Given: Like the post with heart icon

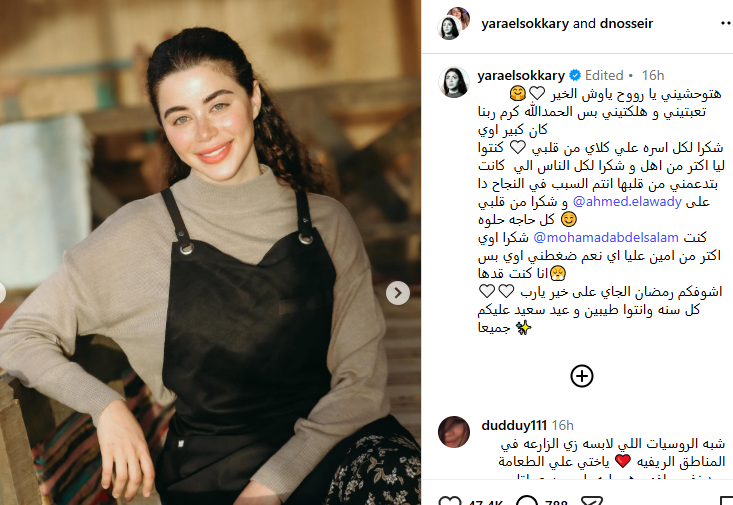Looking at the screenshot, I should [x=450, y=501].
